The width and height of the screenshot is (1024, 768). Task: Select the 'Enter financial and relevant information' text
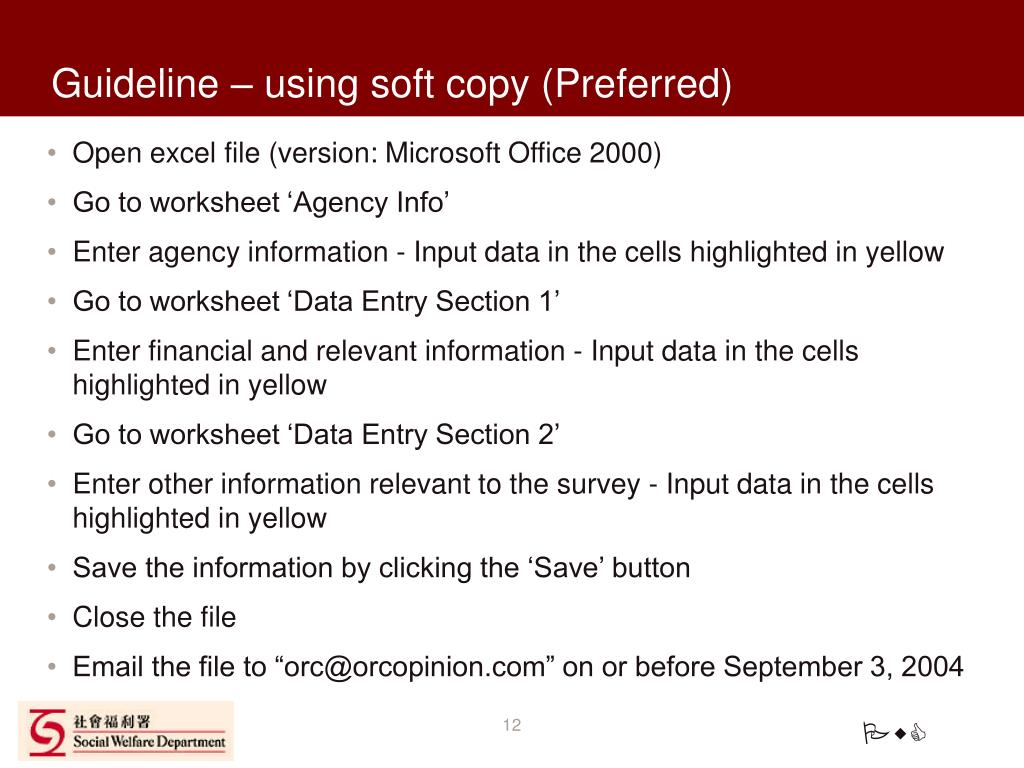click(319, 351)
